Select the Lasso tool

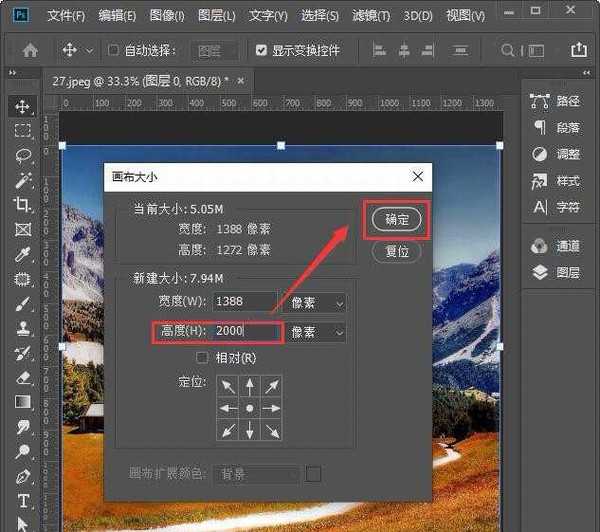(23, 155)
